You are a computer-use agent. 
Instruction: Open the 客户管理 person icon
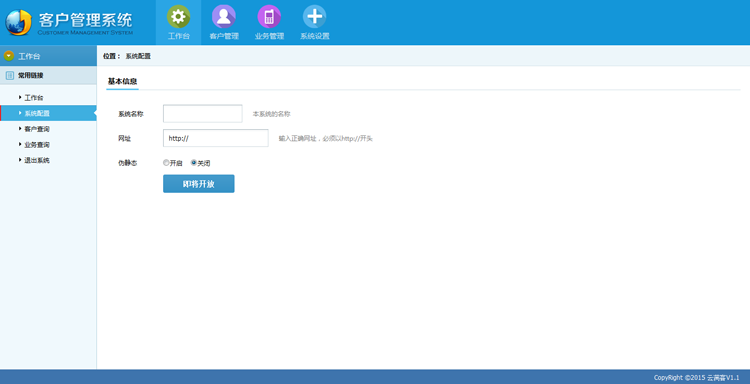224,17
